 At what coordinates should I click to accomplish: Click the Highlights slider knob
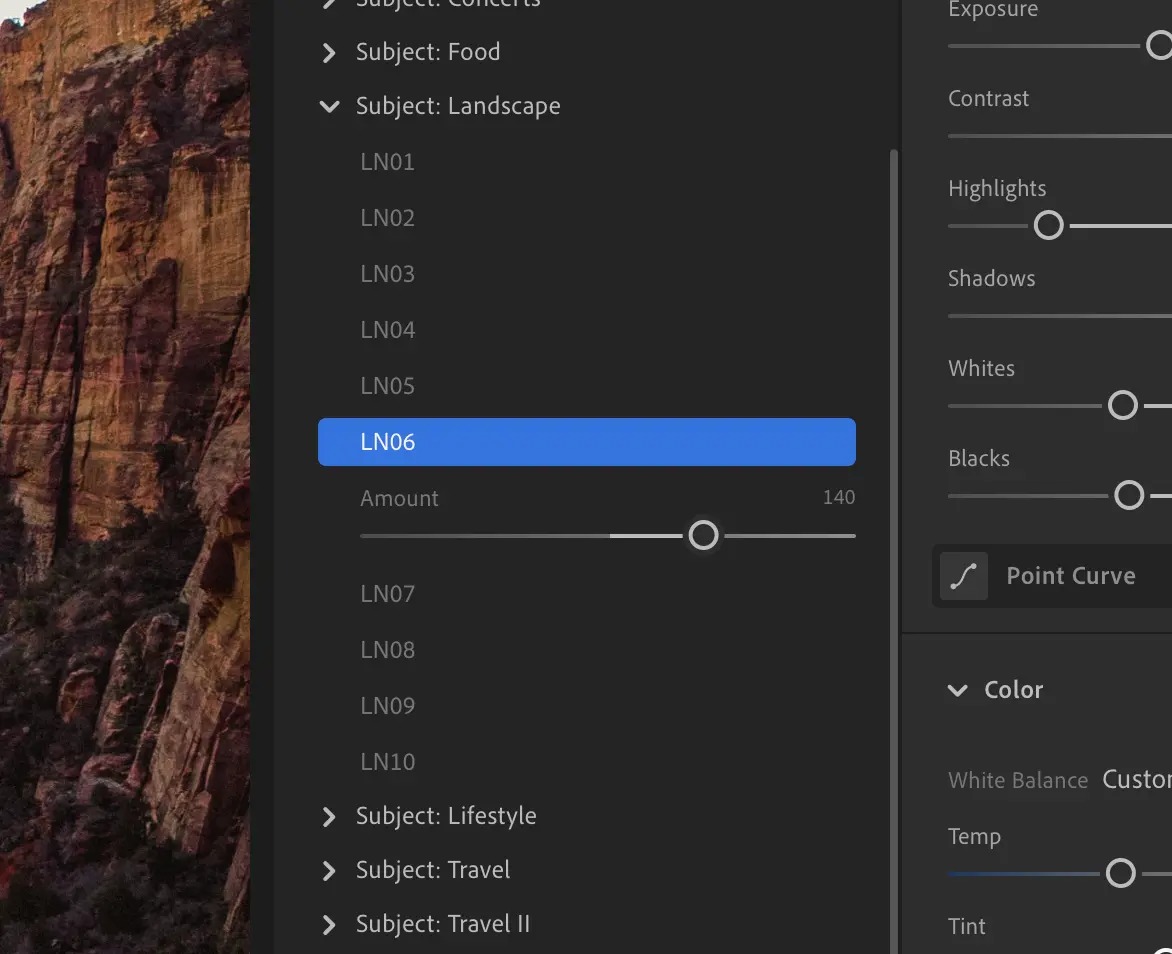1048,225
